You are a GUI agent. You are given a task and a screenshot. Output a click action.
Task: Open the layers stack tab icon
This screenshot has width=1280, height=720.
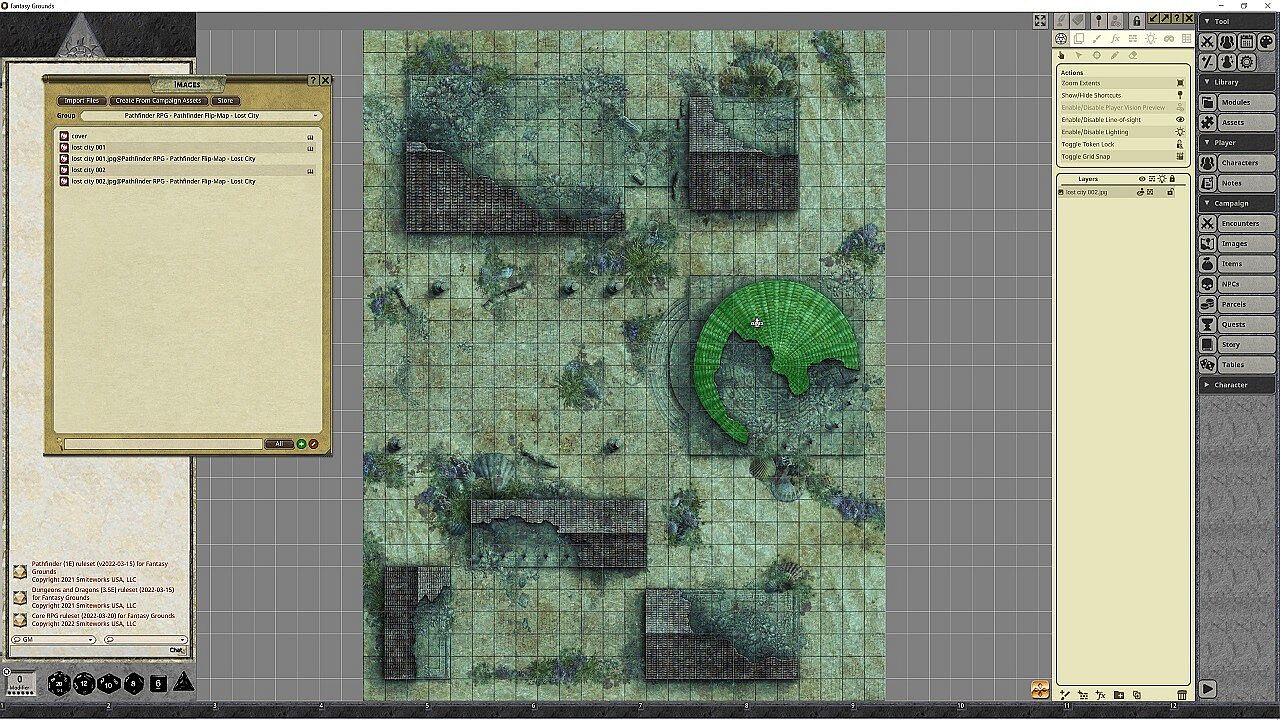click(x=1079, y=39)
